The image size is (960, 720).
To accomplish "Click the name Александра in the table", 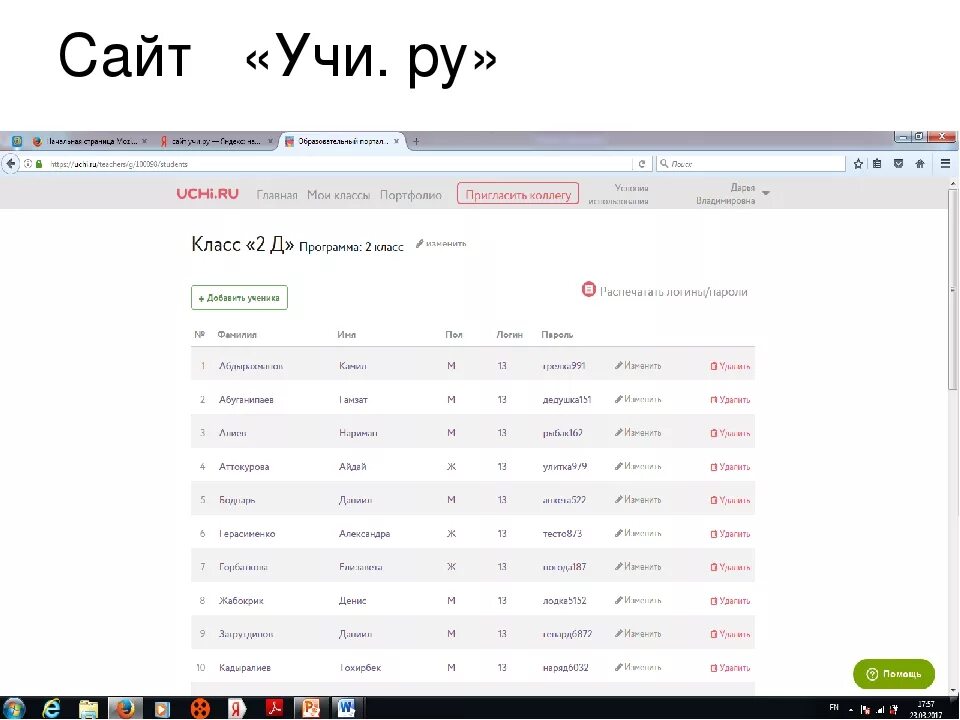I will tap(364, 534).
